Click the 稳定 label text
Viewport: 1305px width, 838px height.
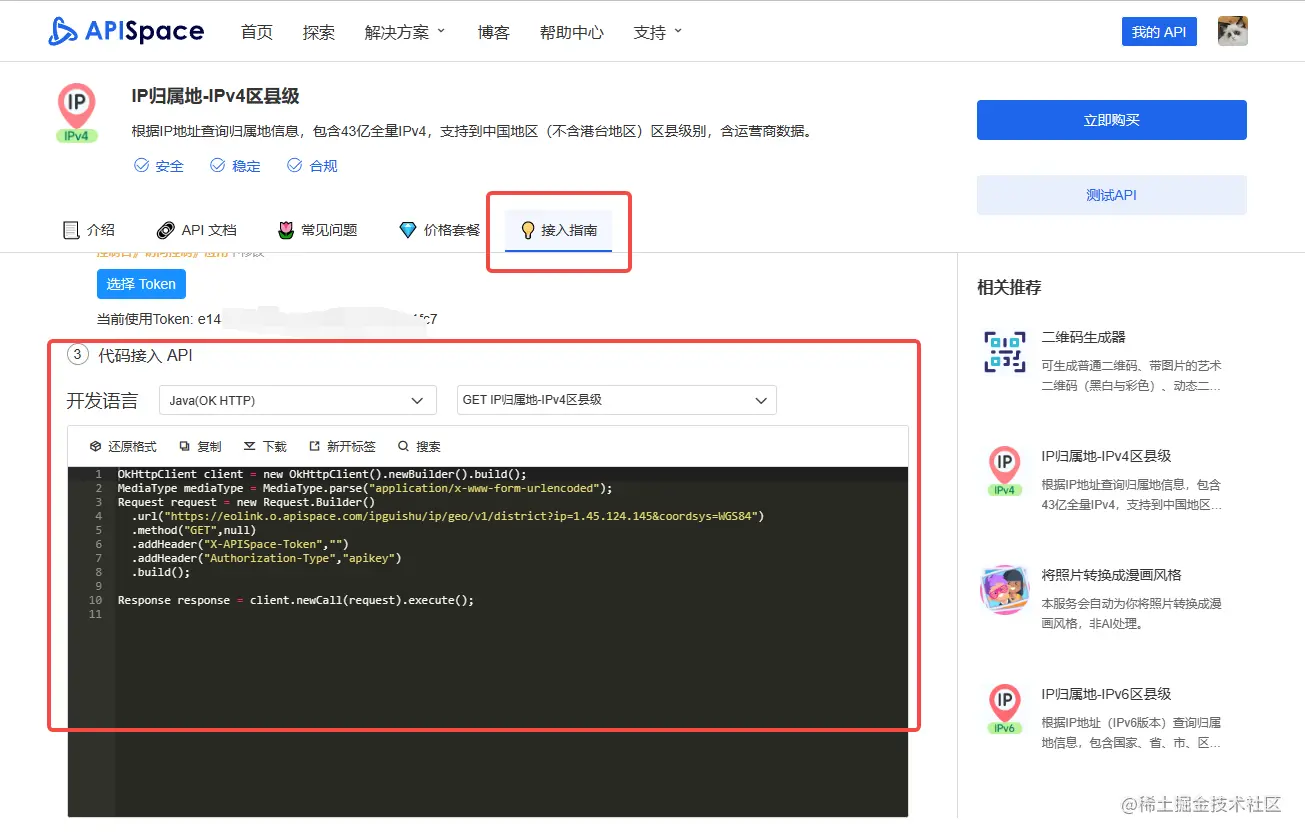(246, 166)
